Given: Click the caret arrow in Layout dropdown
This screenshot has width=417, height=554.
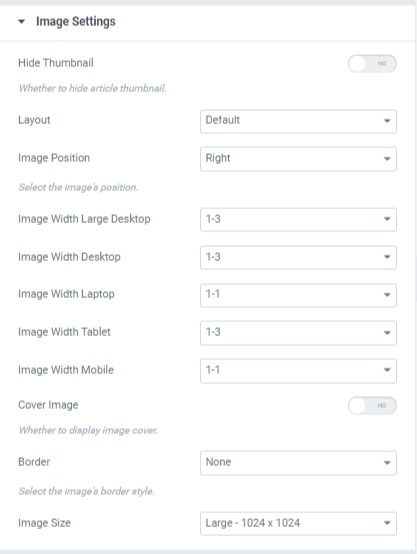Looking at the screenshot, I should [x=387, y=121].
